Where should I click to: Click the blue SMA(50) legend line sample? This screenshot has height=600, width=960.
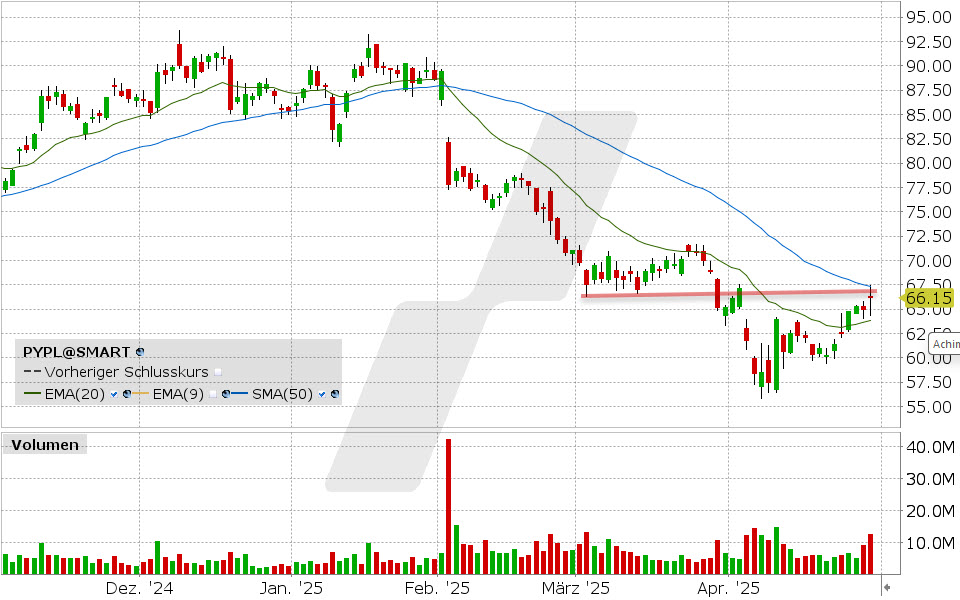(239, 393)
